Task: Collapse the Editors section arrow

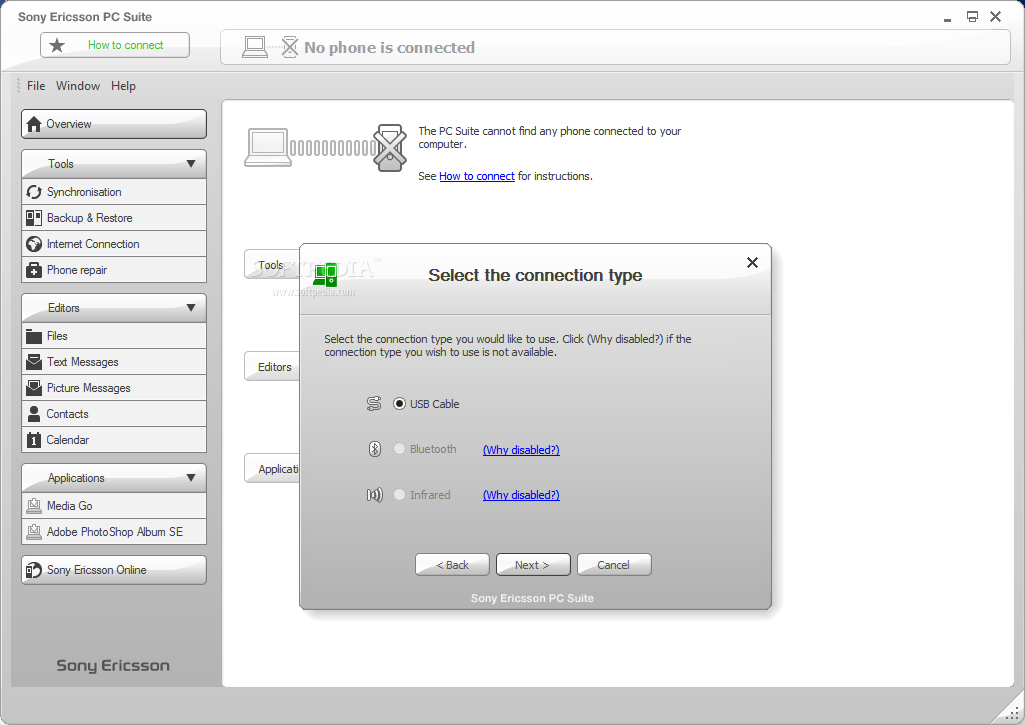Action: point(191,308)
